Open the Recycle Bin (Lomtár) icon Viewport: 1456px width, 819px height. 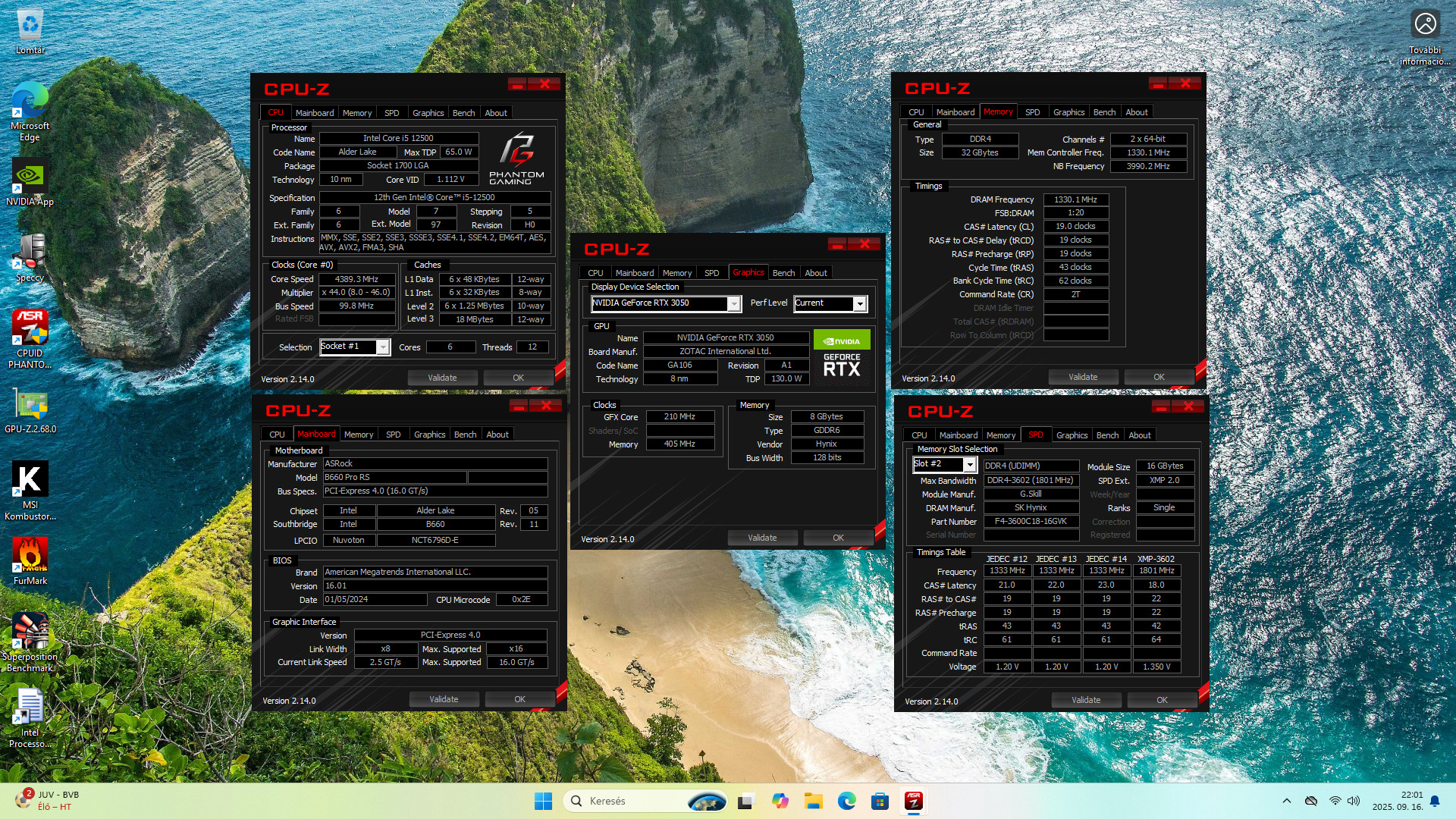coord(30,26)
